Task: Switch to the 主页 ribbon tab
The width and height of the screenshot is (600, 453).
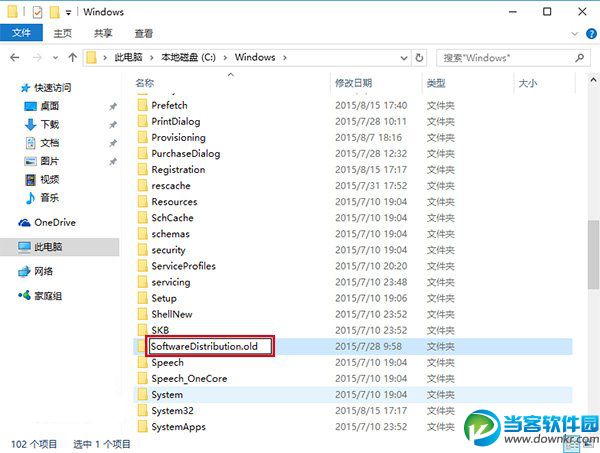Action: [x=62, y=33]
